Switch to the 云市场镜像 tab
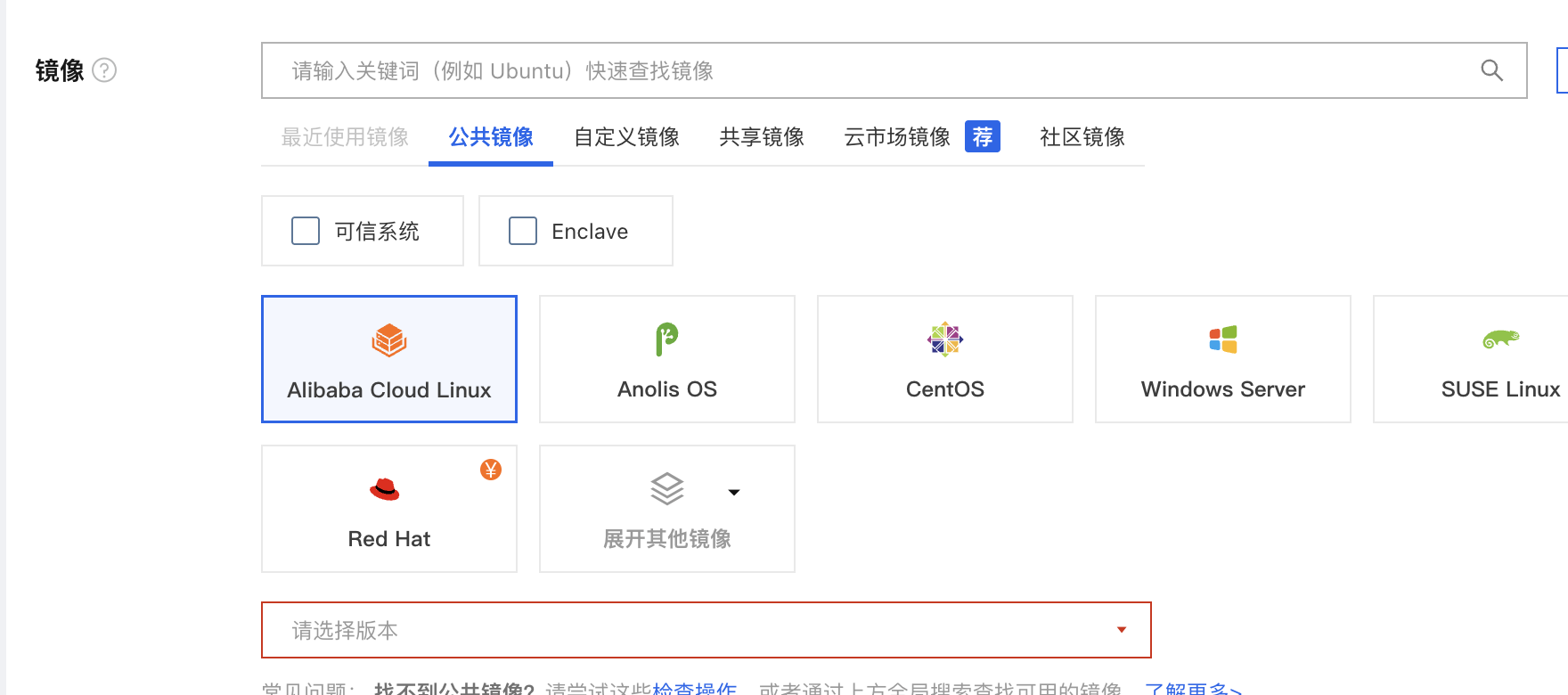The image size is (1568, 695). [x=897, y=137]
